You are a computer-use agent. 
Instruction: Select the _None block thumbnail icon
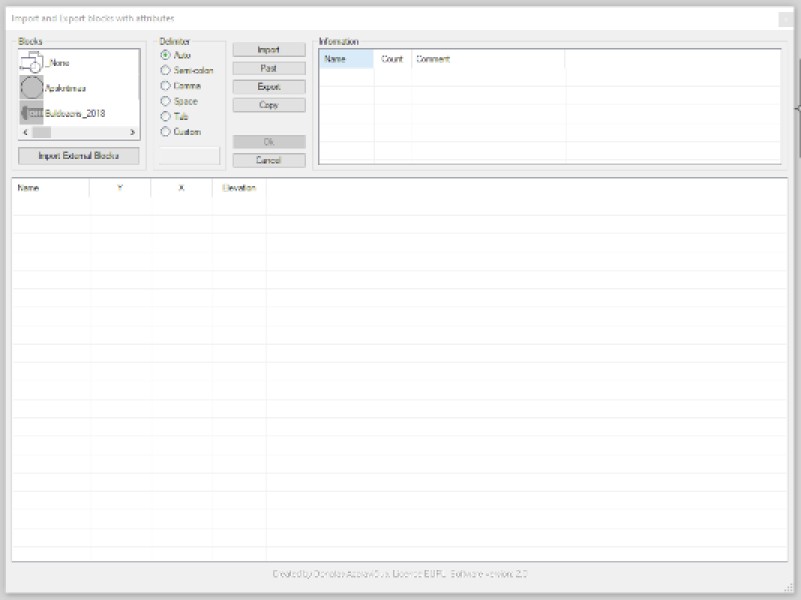click(30, 61)
